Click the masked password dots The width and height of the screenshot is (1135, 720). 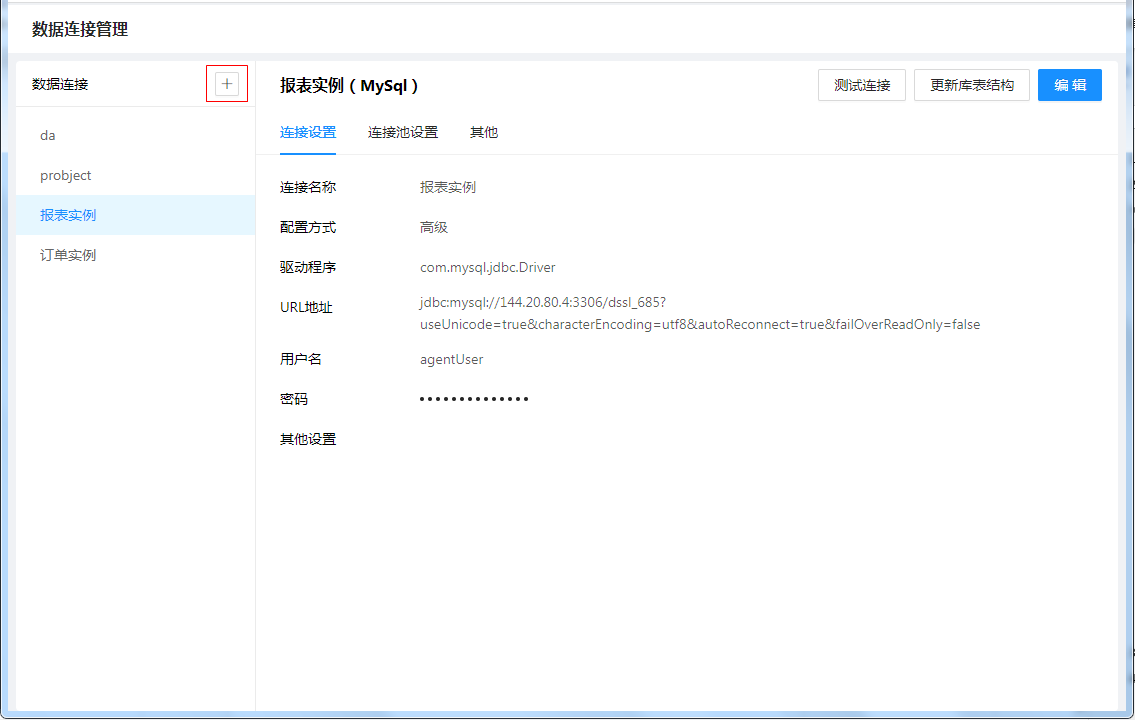474,399
